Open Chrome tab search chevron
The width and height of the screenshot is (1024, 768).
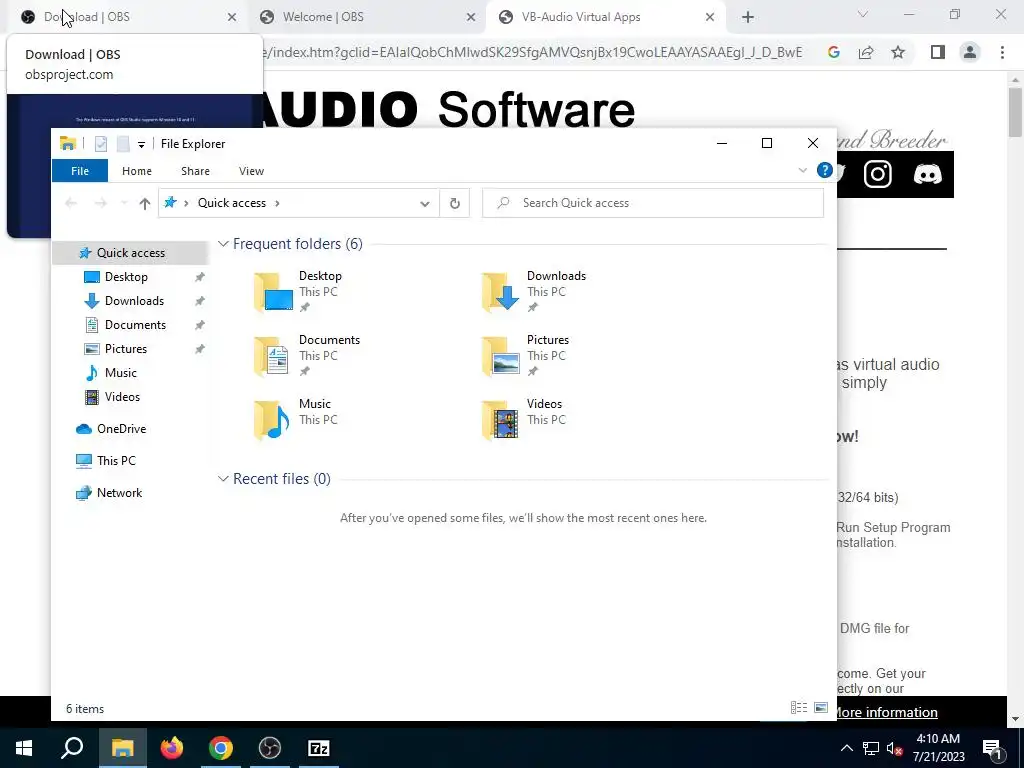[x=863, y=14]
